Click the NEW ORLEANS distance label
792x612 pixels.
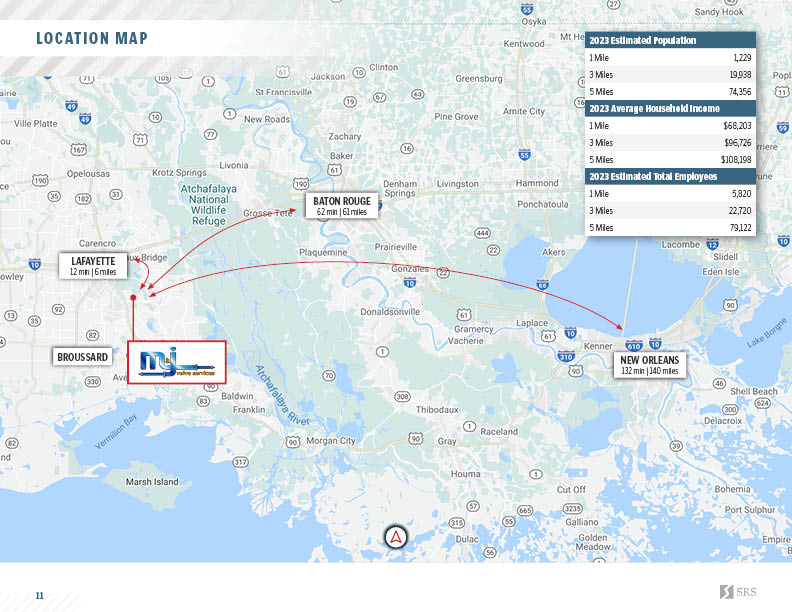click(650, 365)
